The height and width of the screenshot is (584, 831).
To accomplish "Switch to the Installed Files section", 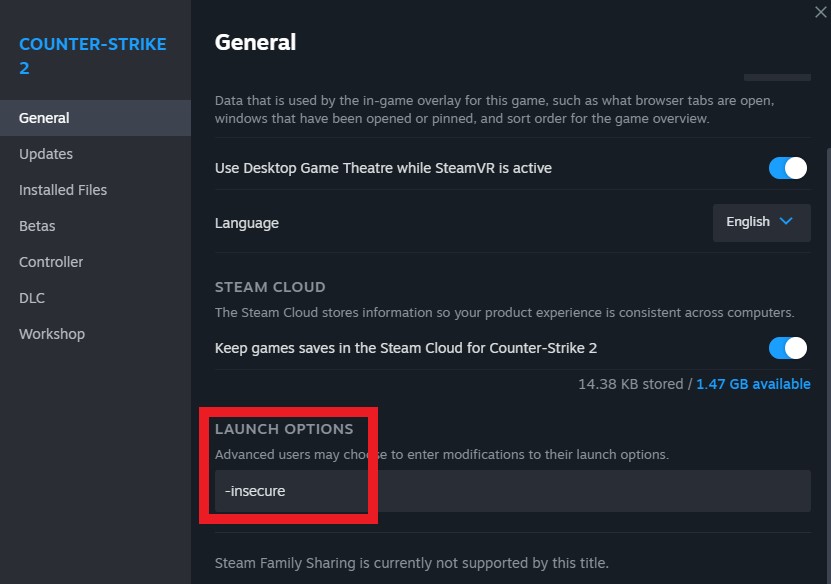I will pos(63,190).
